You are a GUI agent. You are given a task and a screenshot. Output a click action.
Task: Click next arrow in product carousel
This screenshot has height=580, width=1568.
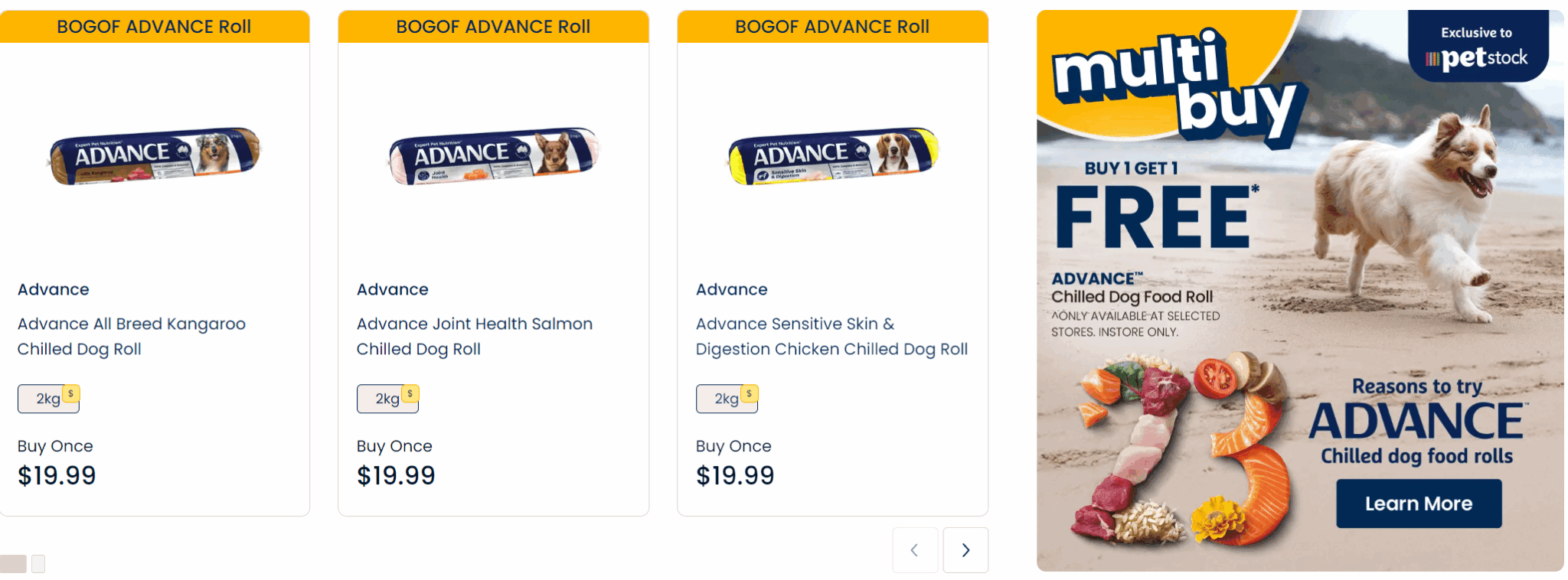tap(965, 550)
